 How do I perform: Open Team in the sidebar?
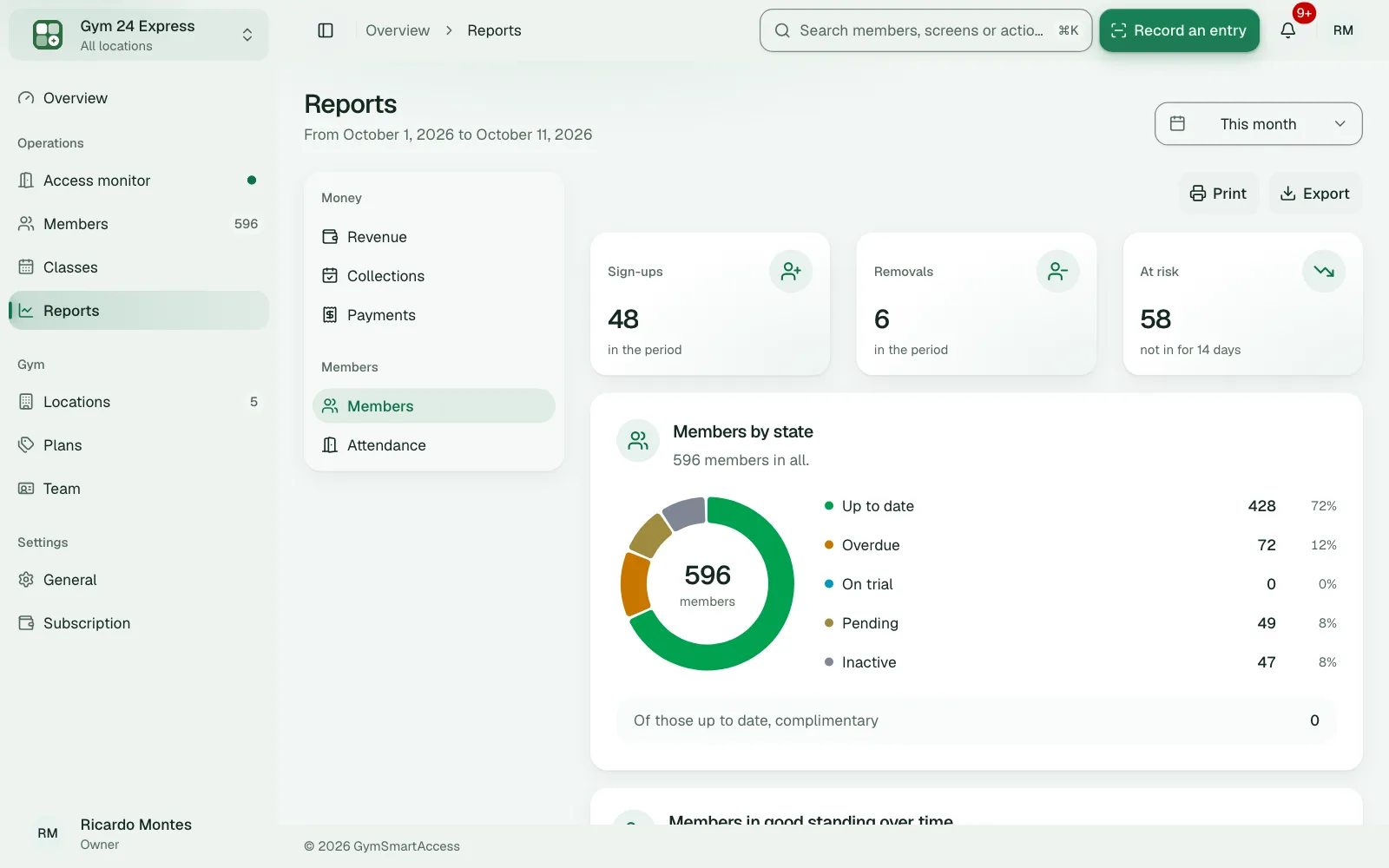coord(139,489)
